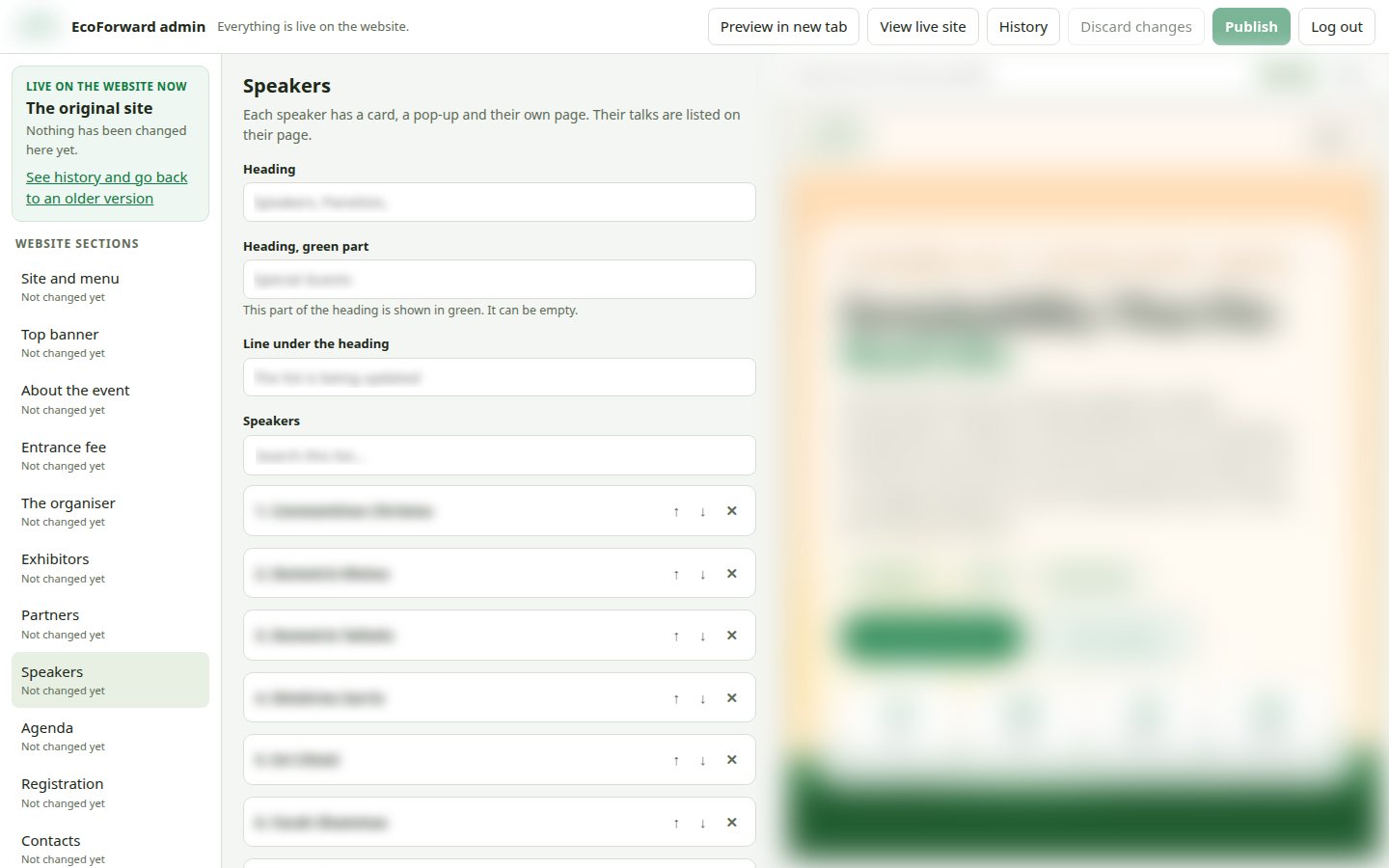Click 'The original site' heading
This screenshot has height=868, width=1389.
pyautogui.click(x=89, y=109)
